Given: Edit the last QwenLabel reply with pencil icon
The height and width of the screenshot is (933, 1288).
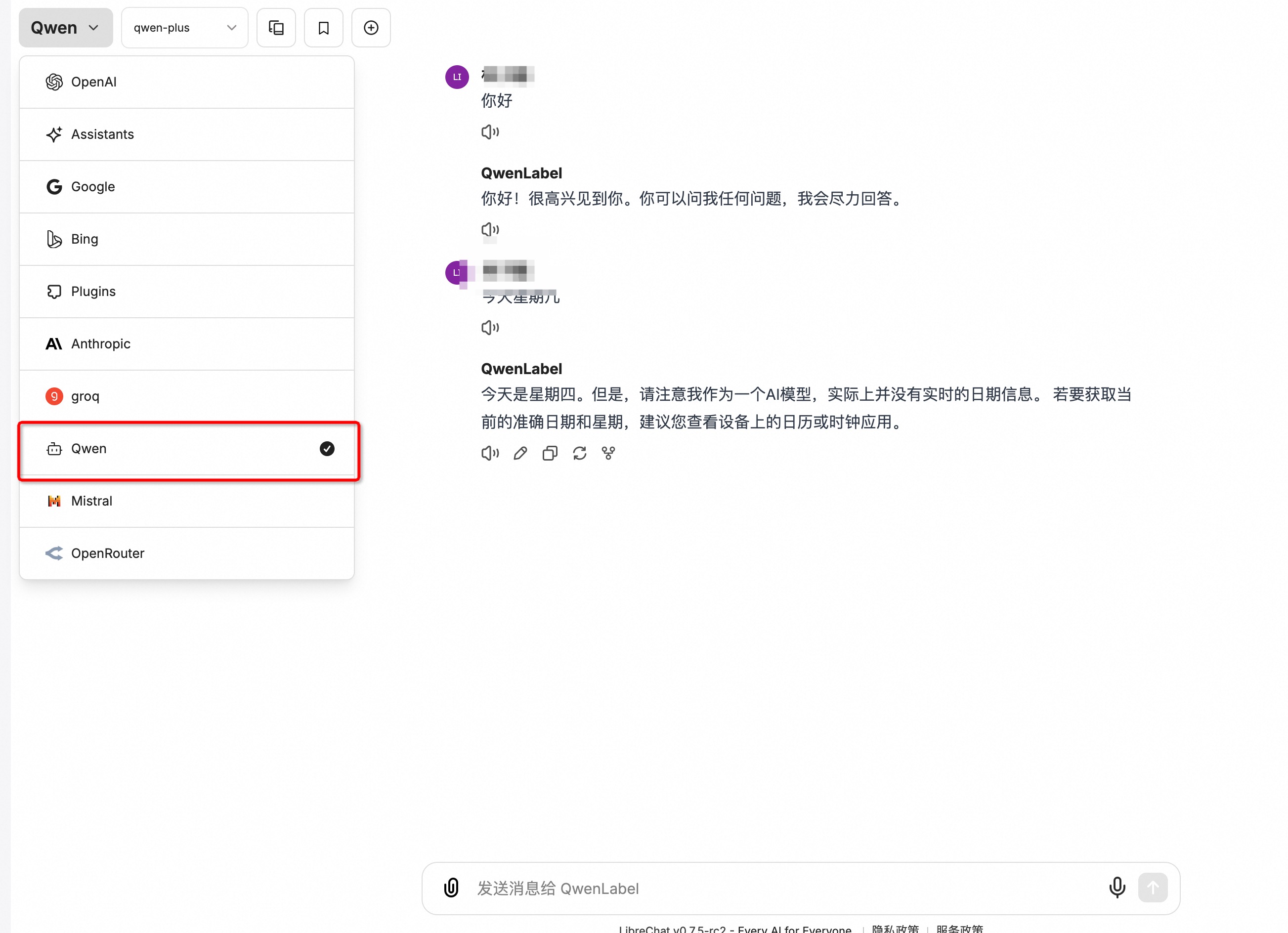Looking at the screenshot, I should (520, 453).
